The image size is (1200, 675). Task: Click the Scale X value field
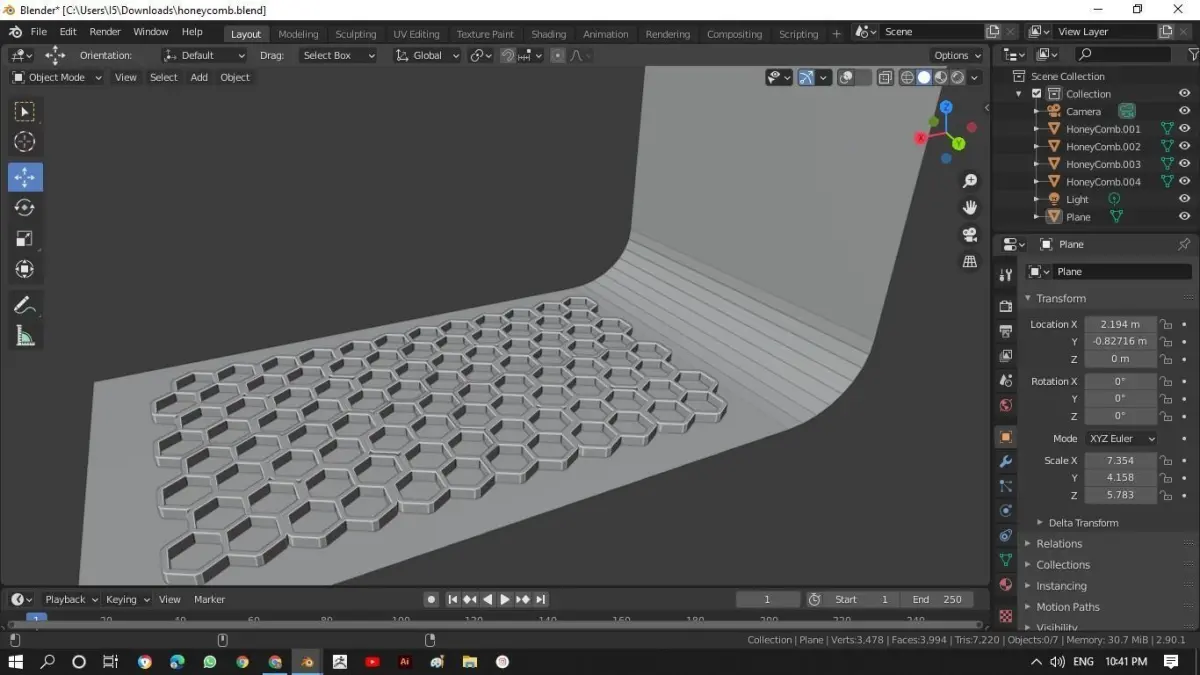coord(1120,461)
